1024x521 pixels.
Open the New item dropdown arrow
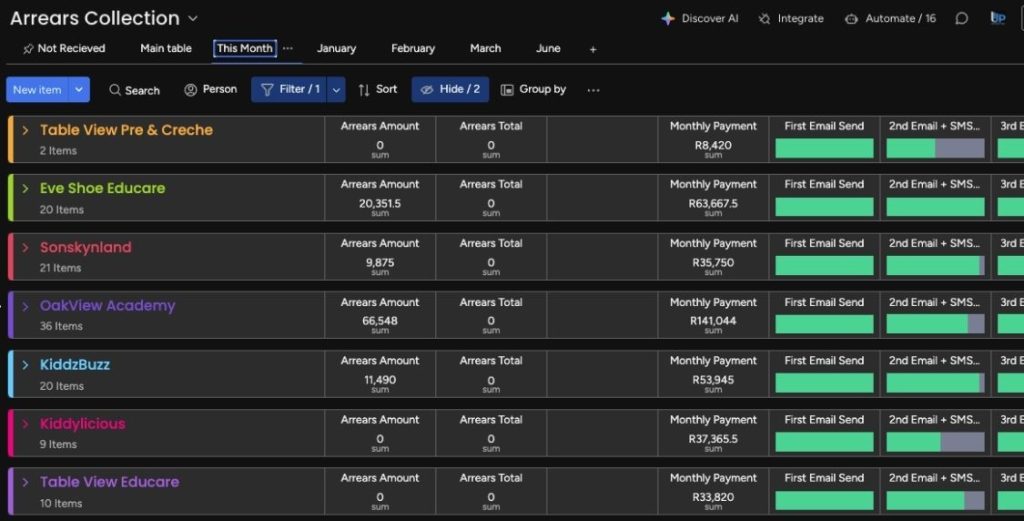click(79, 90)
